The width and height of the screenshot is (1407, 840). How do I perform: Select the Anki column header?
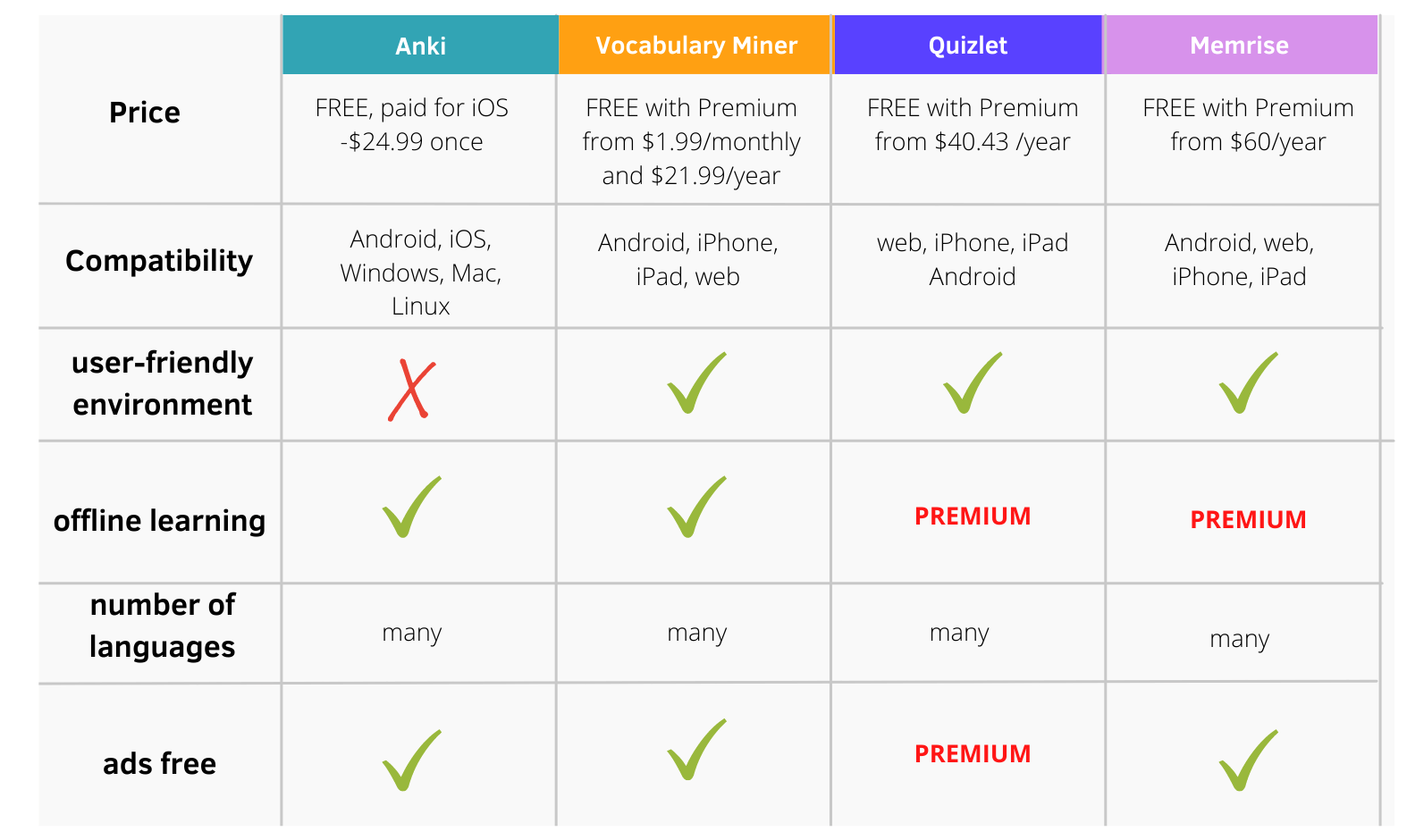420,46
